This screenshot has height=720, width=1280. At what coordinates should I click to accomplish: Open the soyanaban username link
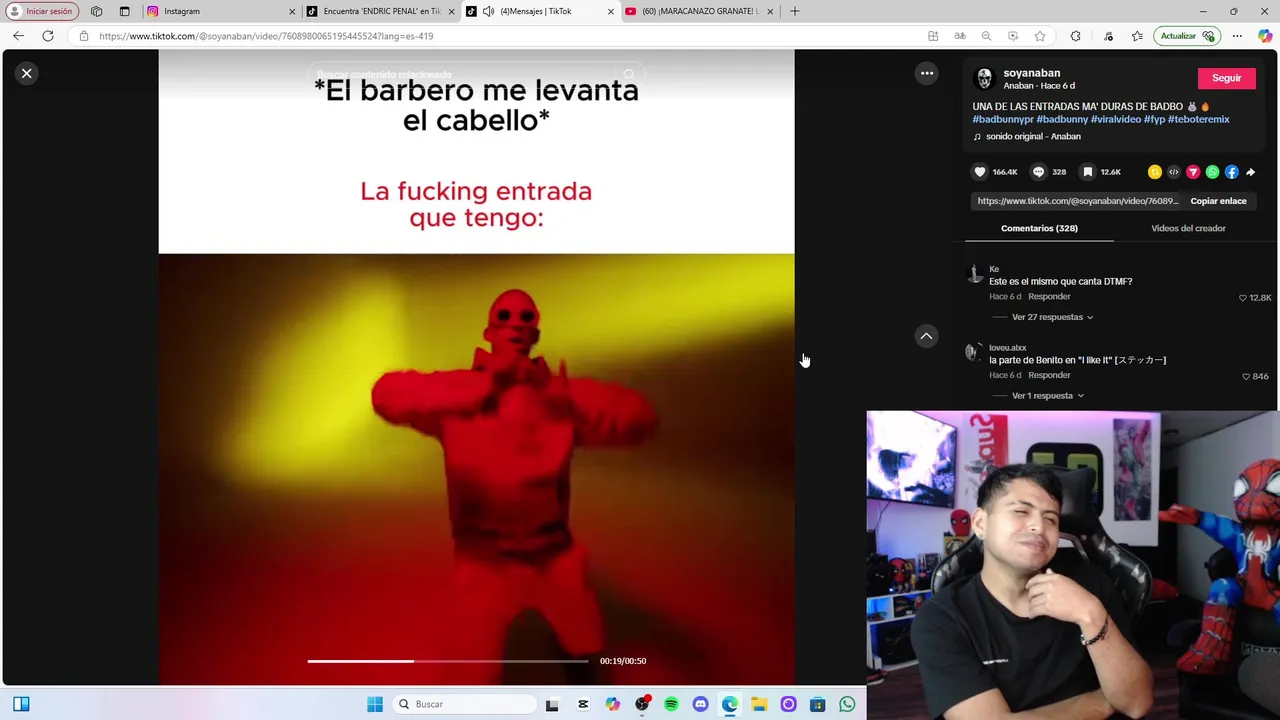(x=1031, y=73)
